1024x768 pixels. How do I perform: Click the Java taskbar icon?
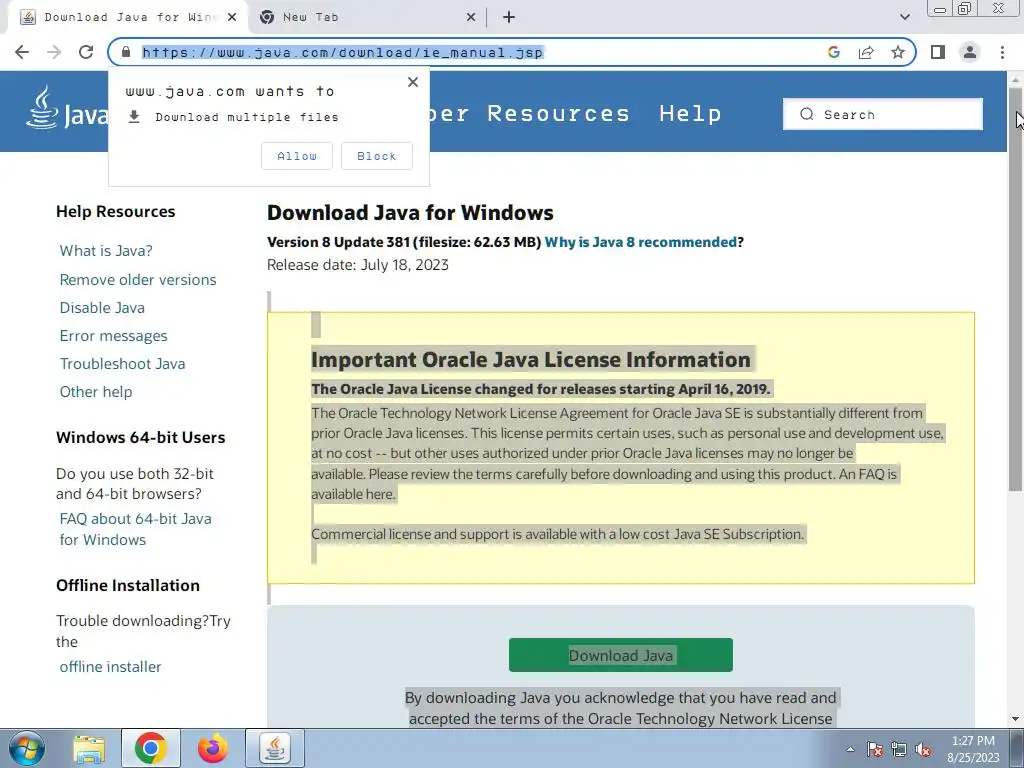[275, 748]
